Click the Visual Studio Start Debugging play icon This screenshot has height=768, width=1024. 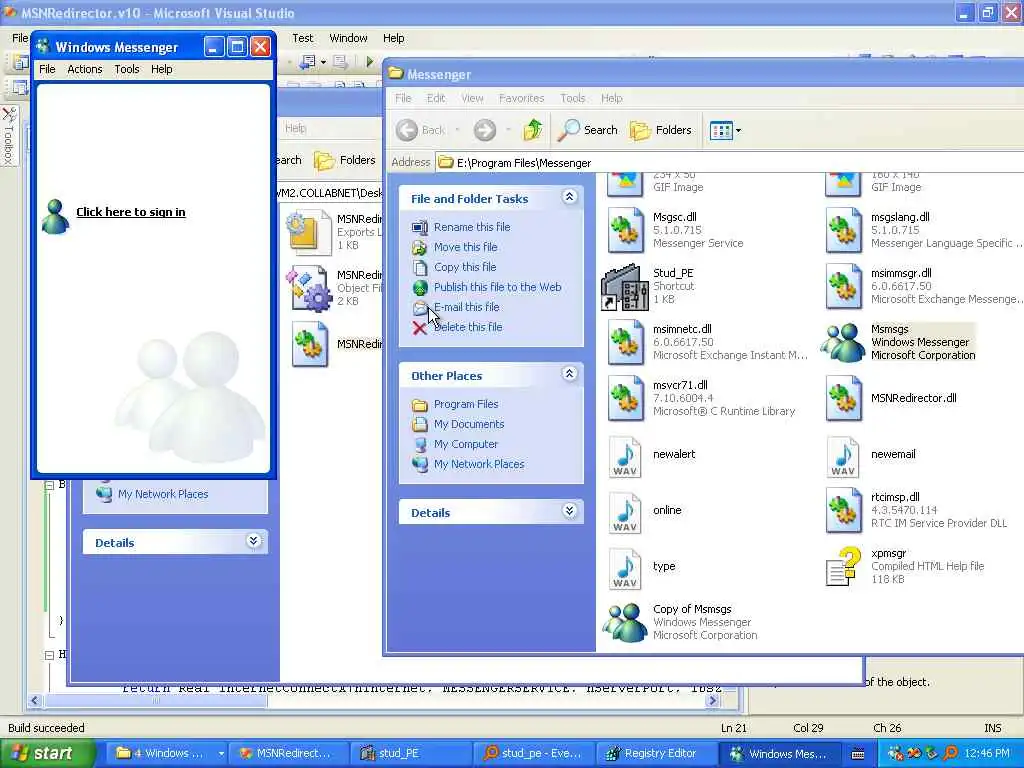coord(370,62)
